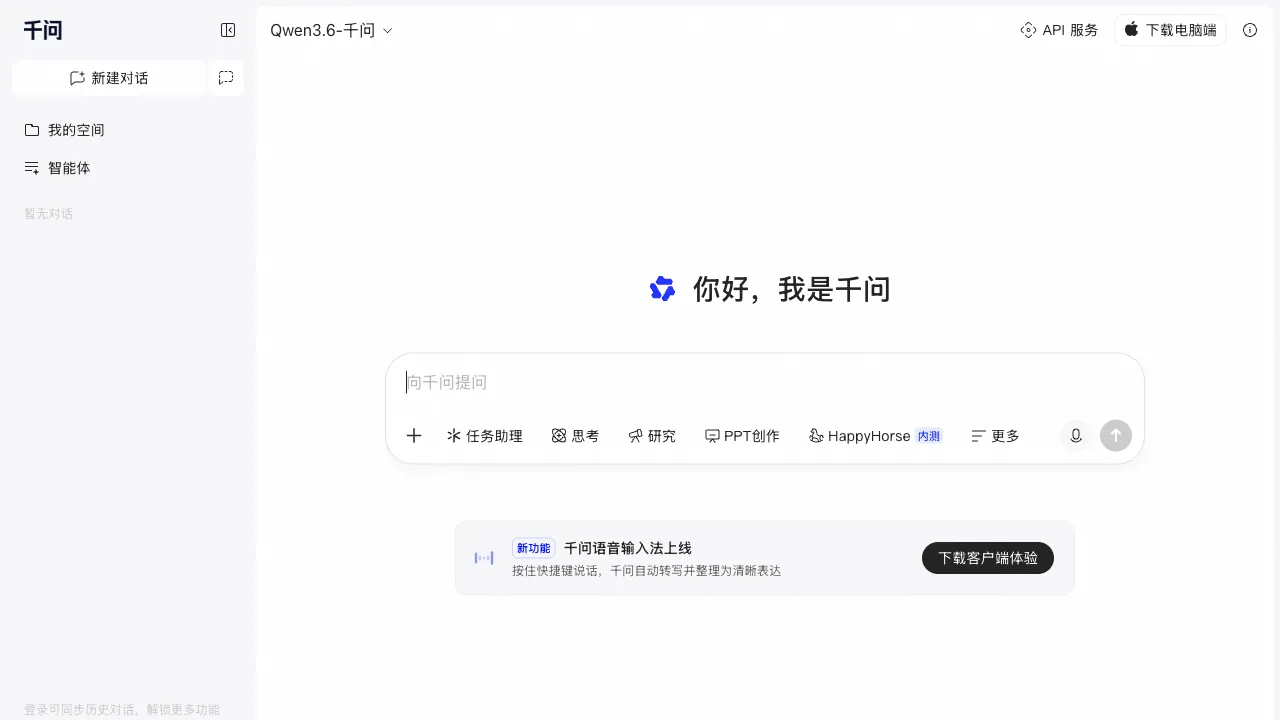Open API 服务 link

point(1059,30)
